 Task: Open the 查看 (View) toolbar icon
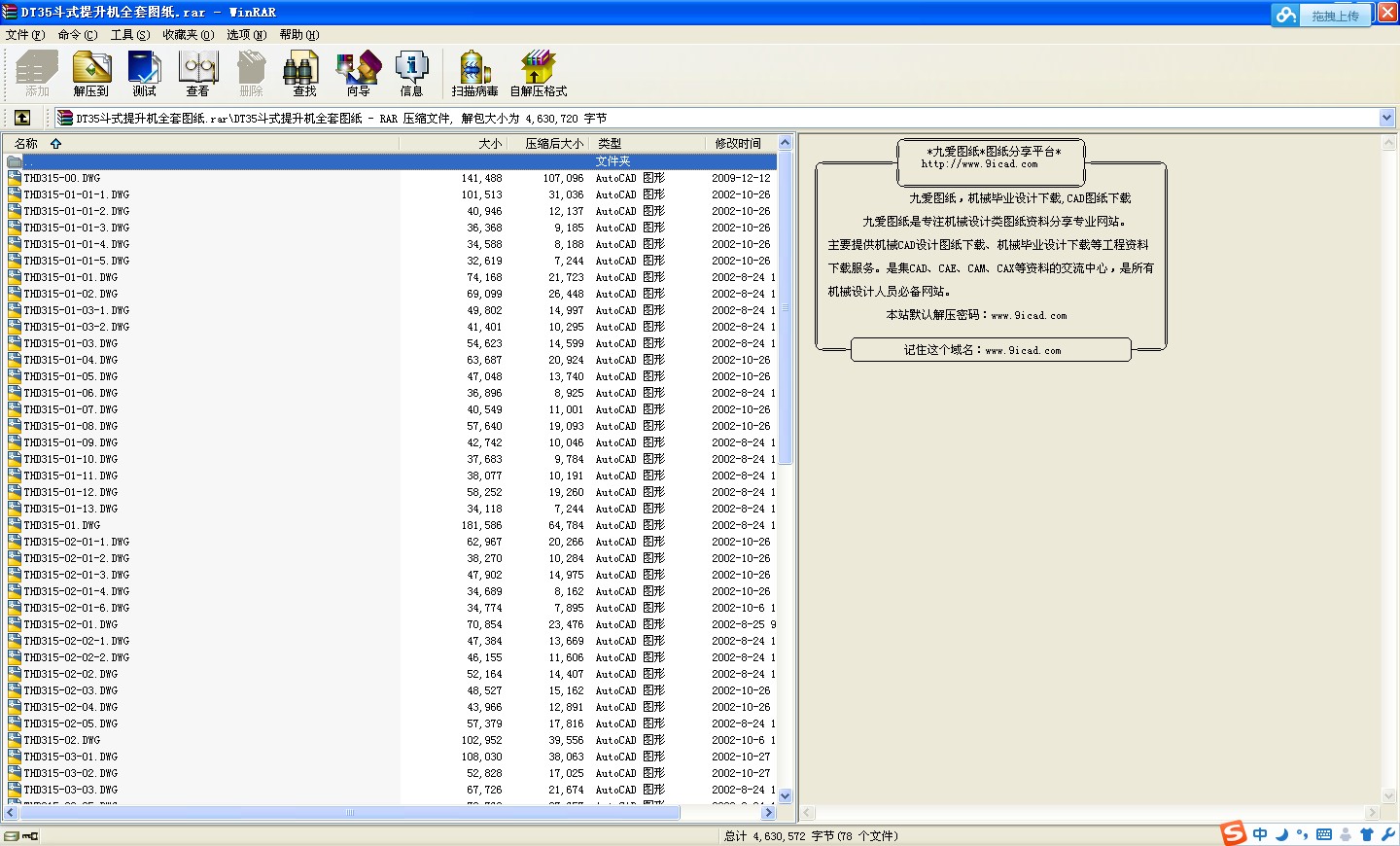point(197,73)
